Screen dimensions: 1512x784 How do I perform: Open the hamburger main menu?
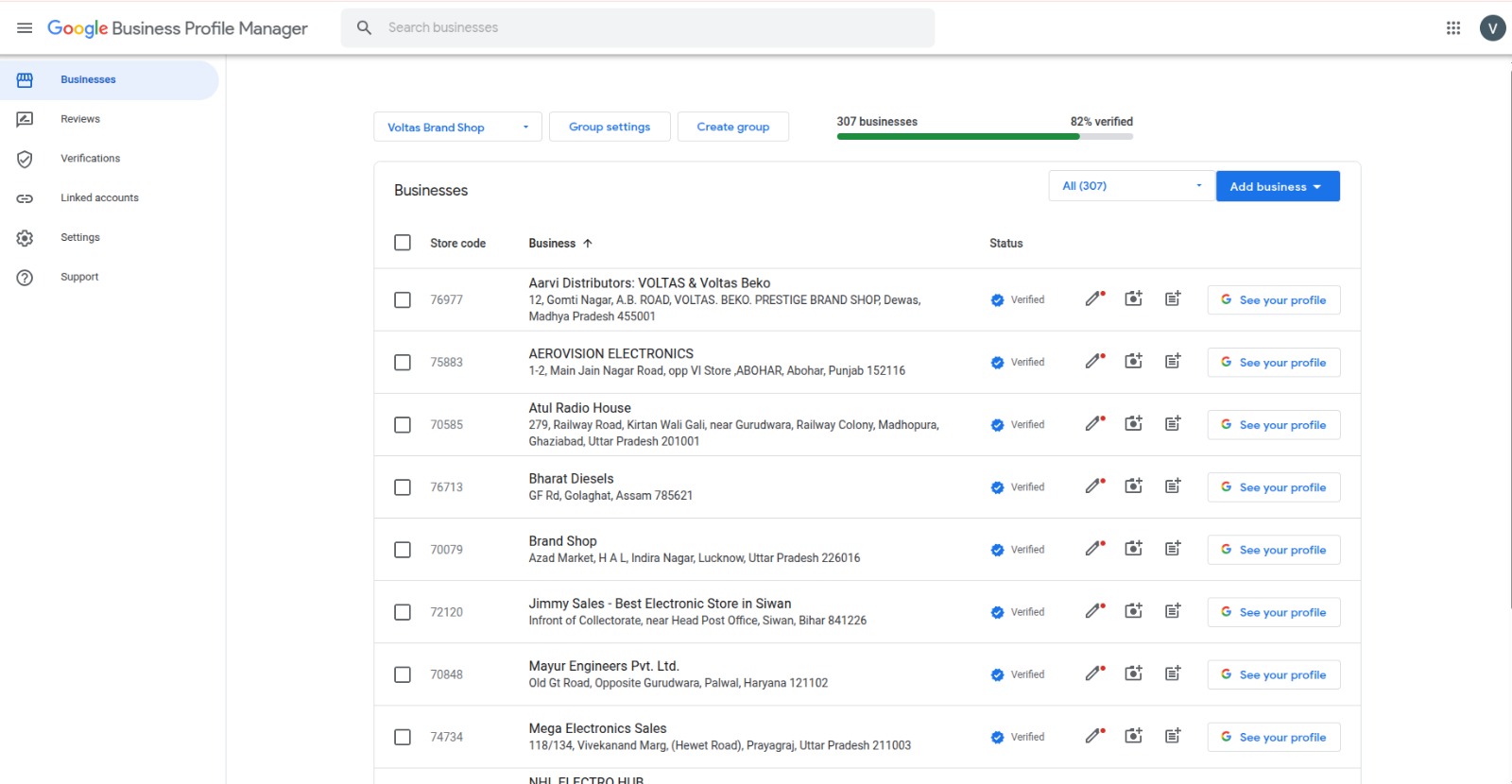25,28
